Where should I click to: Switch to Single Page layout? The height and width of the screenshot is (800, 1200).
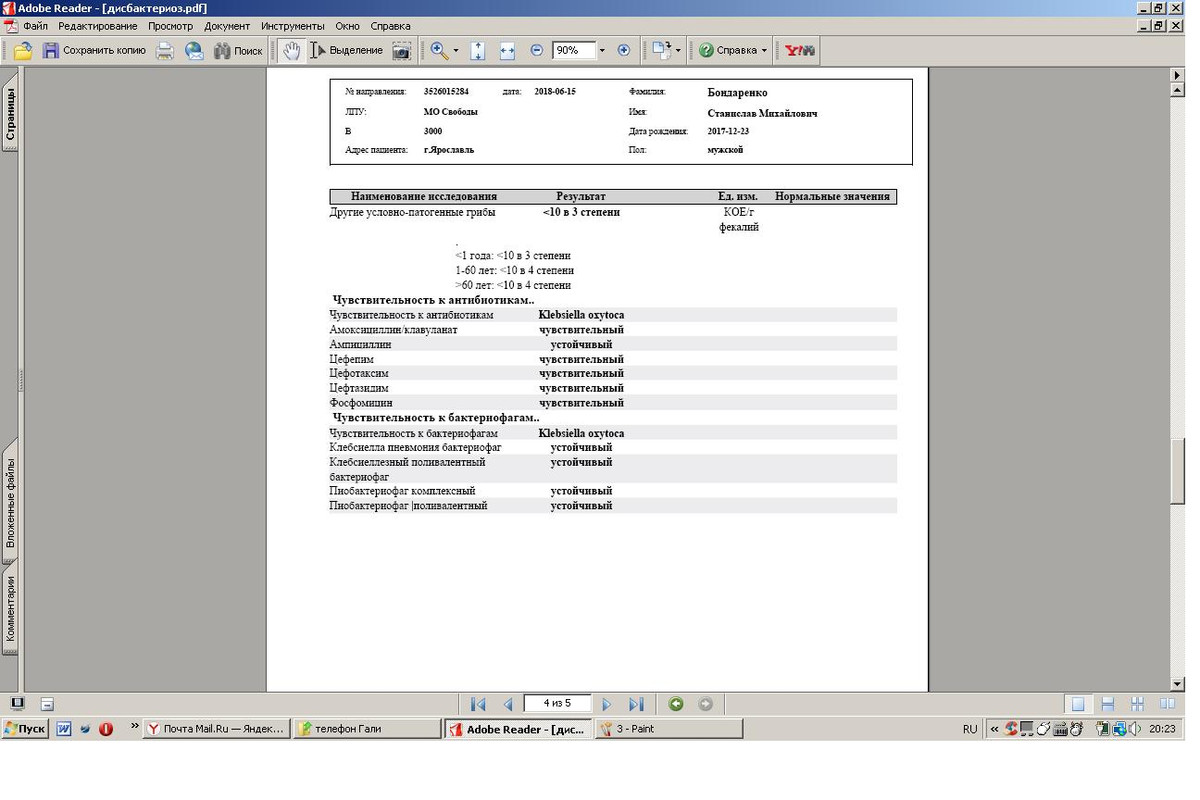coord(1078,704)
